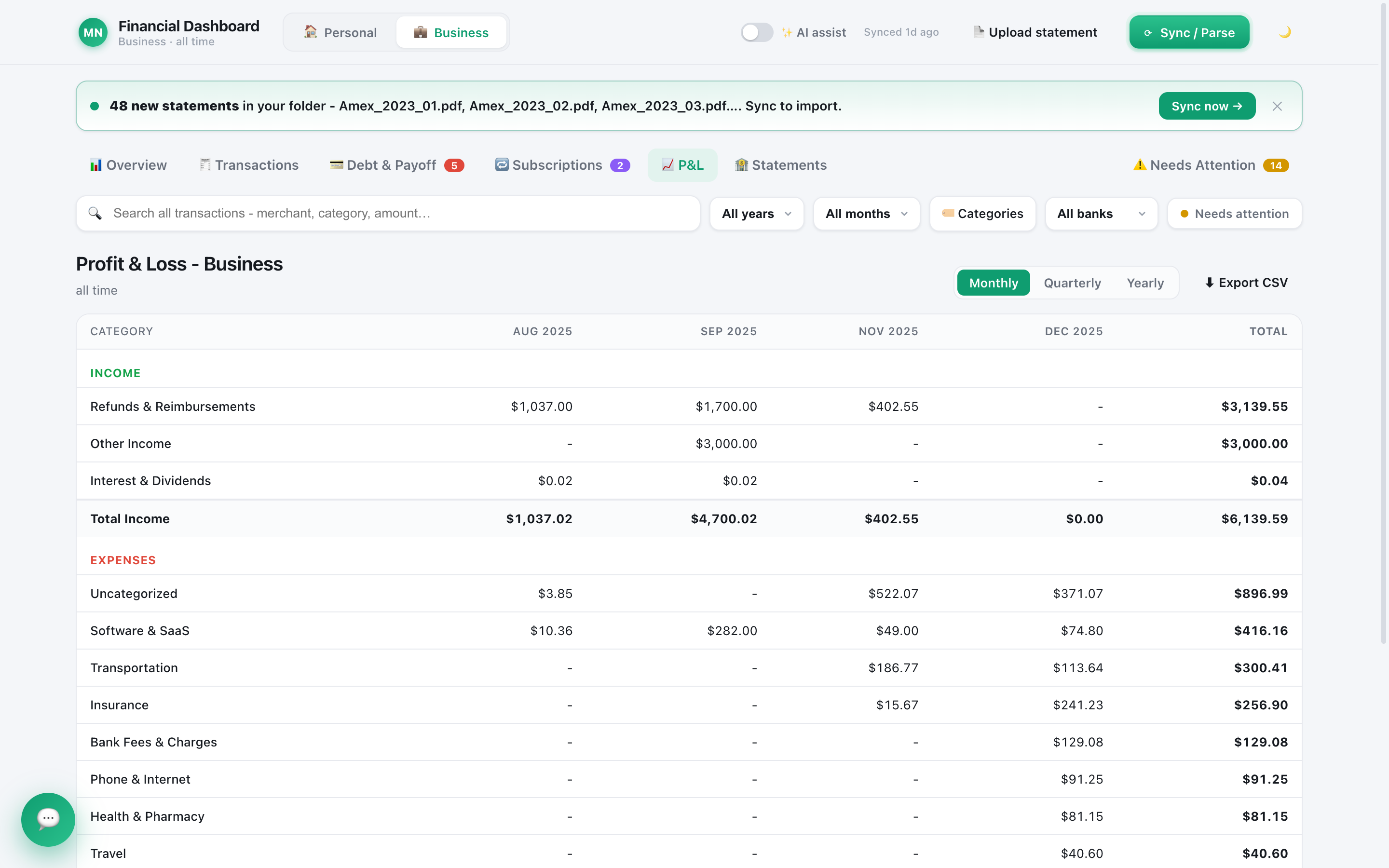Open the All years dropdown
The image size is (1389, 868).
click(x=757, y=214)
